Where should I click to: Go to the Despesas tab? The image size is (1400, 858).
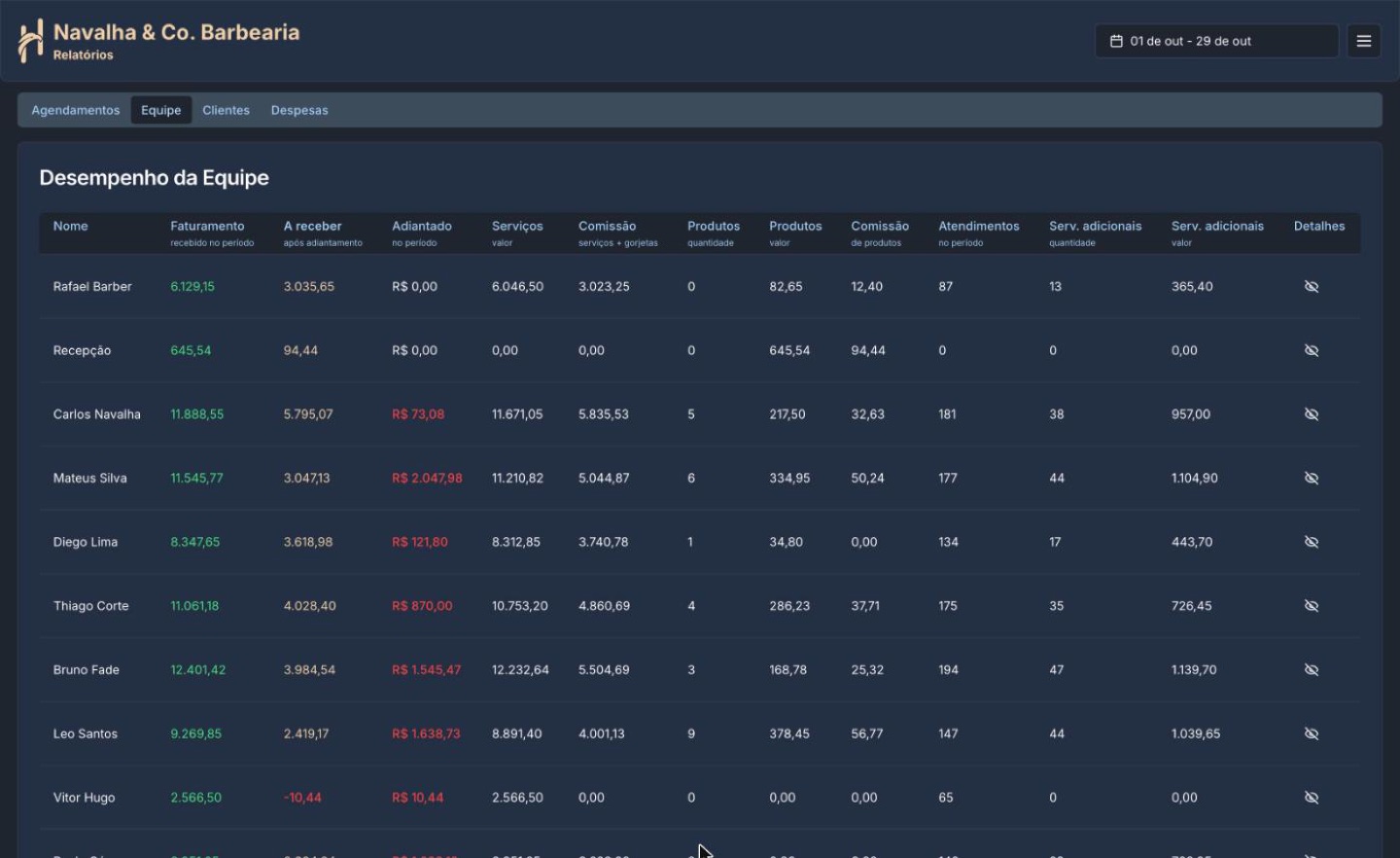pyautogui.click(x=299, y=110)
